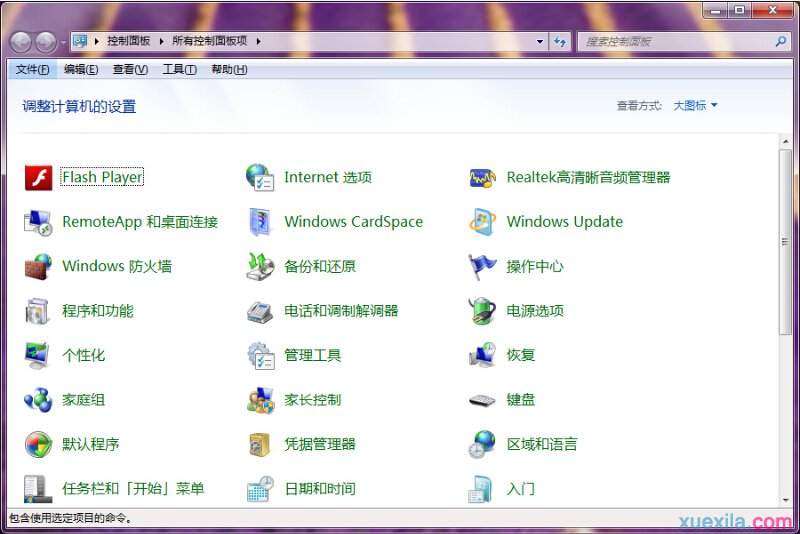
Task: Open the 帮助(H) menu
Action: click(x=229, y=69)
